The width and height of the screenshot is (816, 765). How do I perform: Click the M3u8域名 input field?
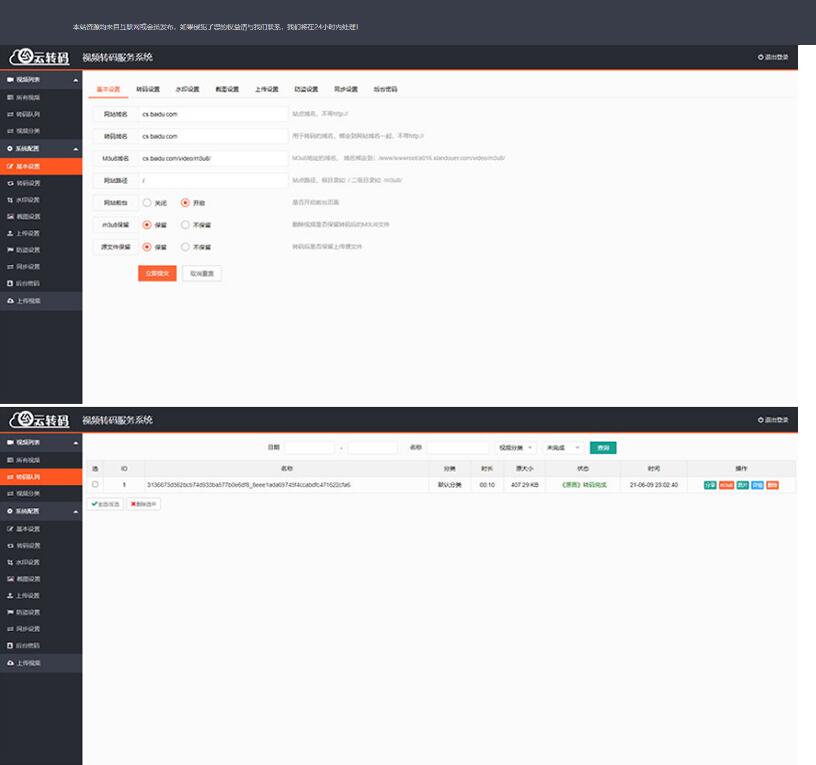click(x=212, y=158)
